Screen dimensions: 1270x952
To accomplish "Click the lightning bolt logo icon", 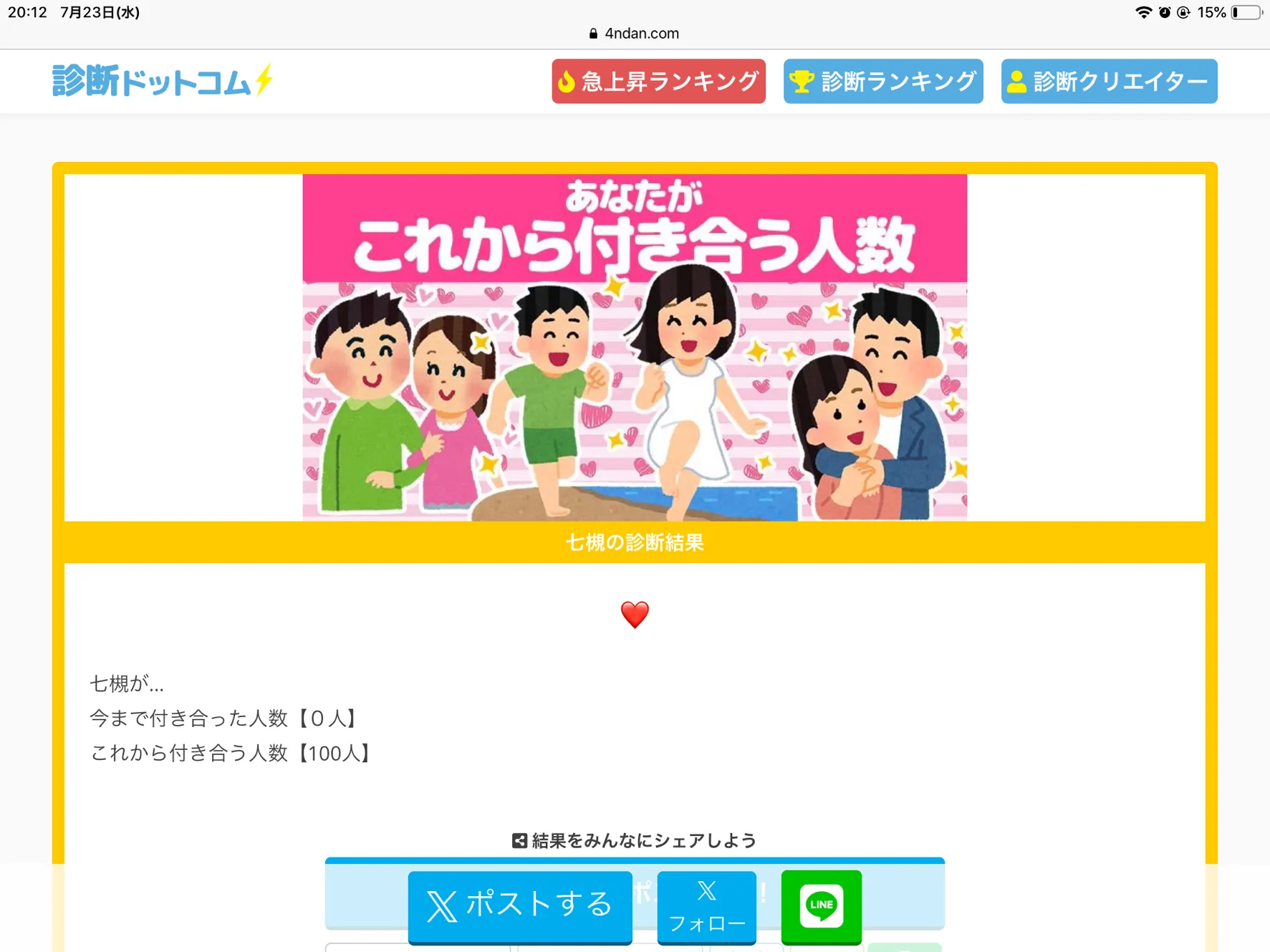I will tap(264, 80).
